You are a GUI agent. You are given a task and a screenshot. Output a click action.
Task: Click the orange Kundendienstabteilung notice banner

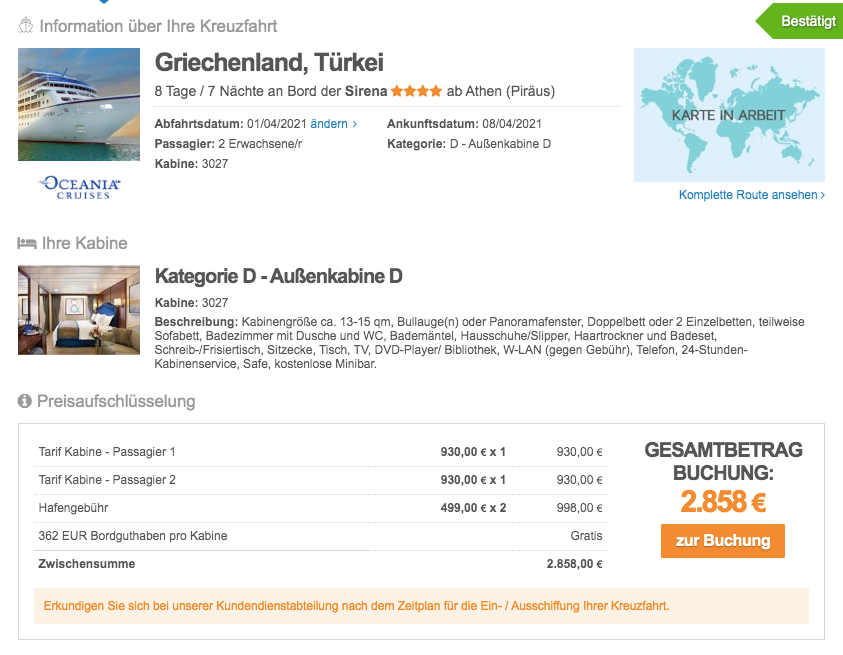(421, 606)
